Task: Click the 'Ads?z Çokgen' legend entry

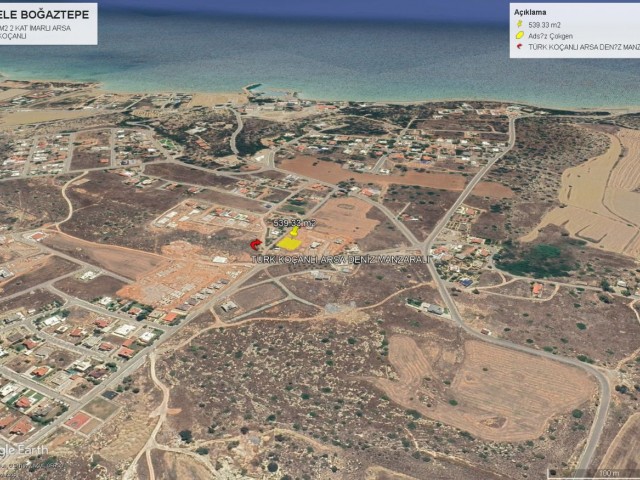Action: point(550,36)
